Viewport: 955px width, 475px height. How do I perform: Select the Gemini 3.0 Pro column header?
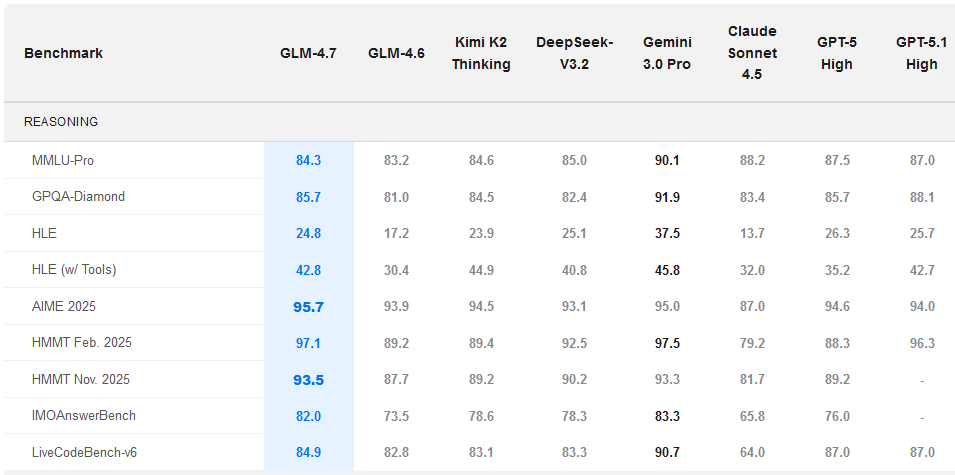click(666, 53)
